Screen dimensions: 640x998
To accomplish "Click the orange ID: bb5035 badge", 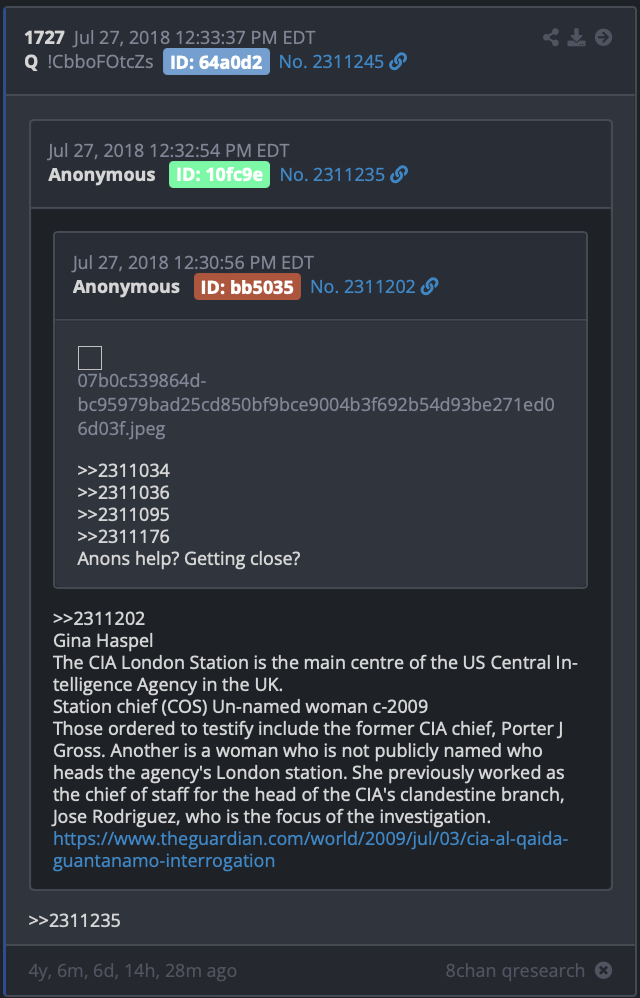I will point(247,287).
